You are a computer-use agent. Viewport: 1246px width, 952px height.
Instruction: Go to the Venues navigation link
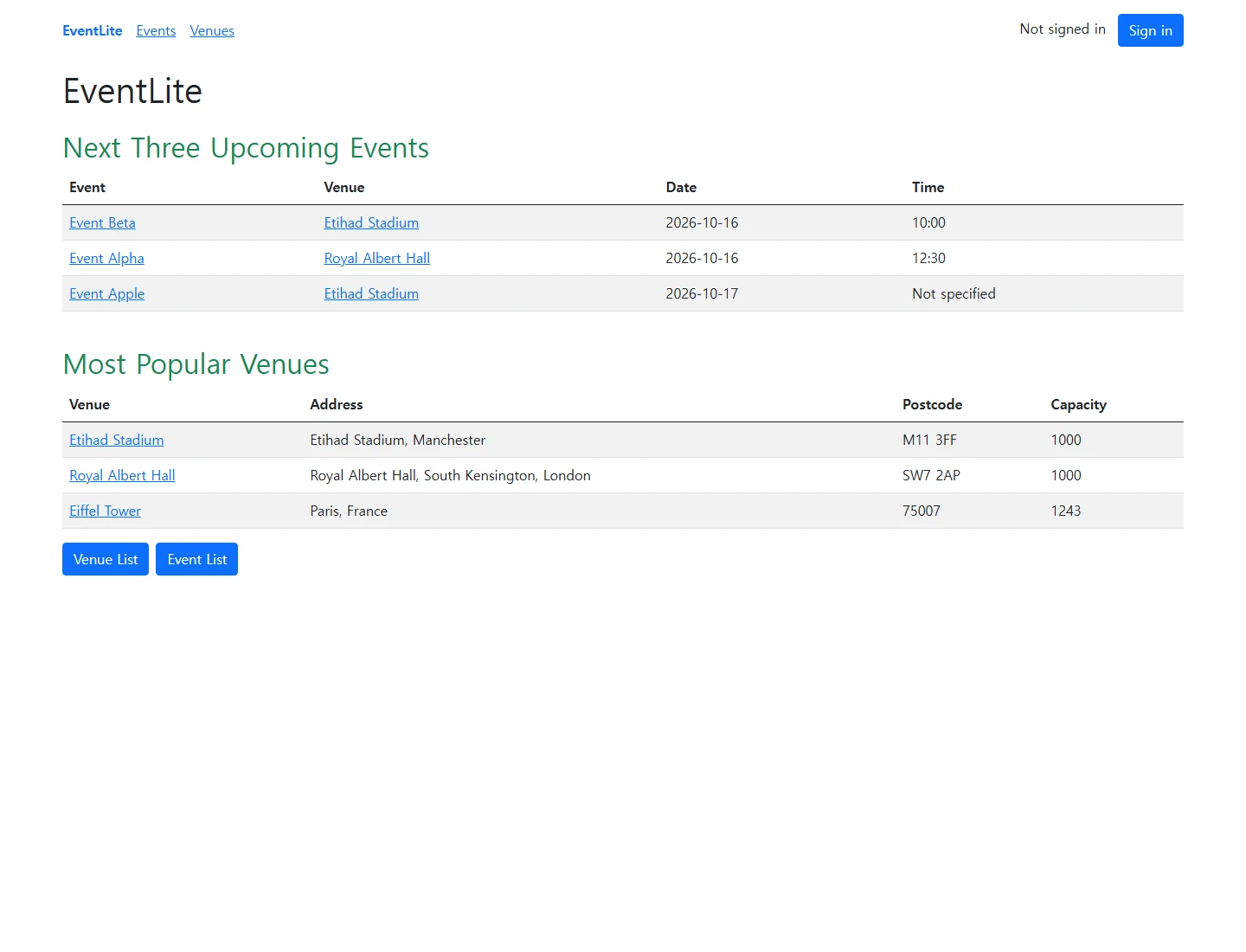[x=212, y=30]
